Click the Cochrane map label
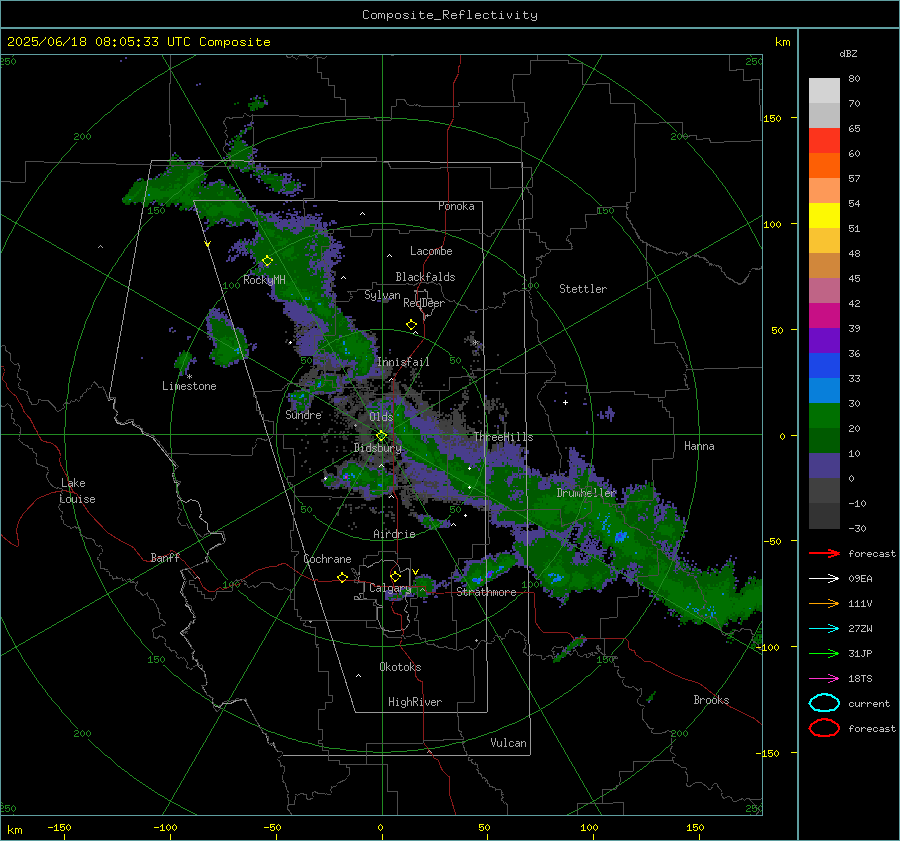Image resolution: width=900 pixels, height=841 pixels. pyautogui.click(x=327, y=559)
